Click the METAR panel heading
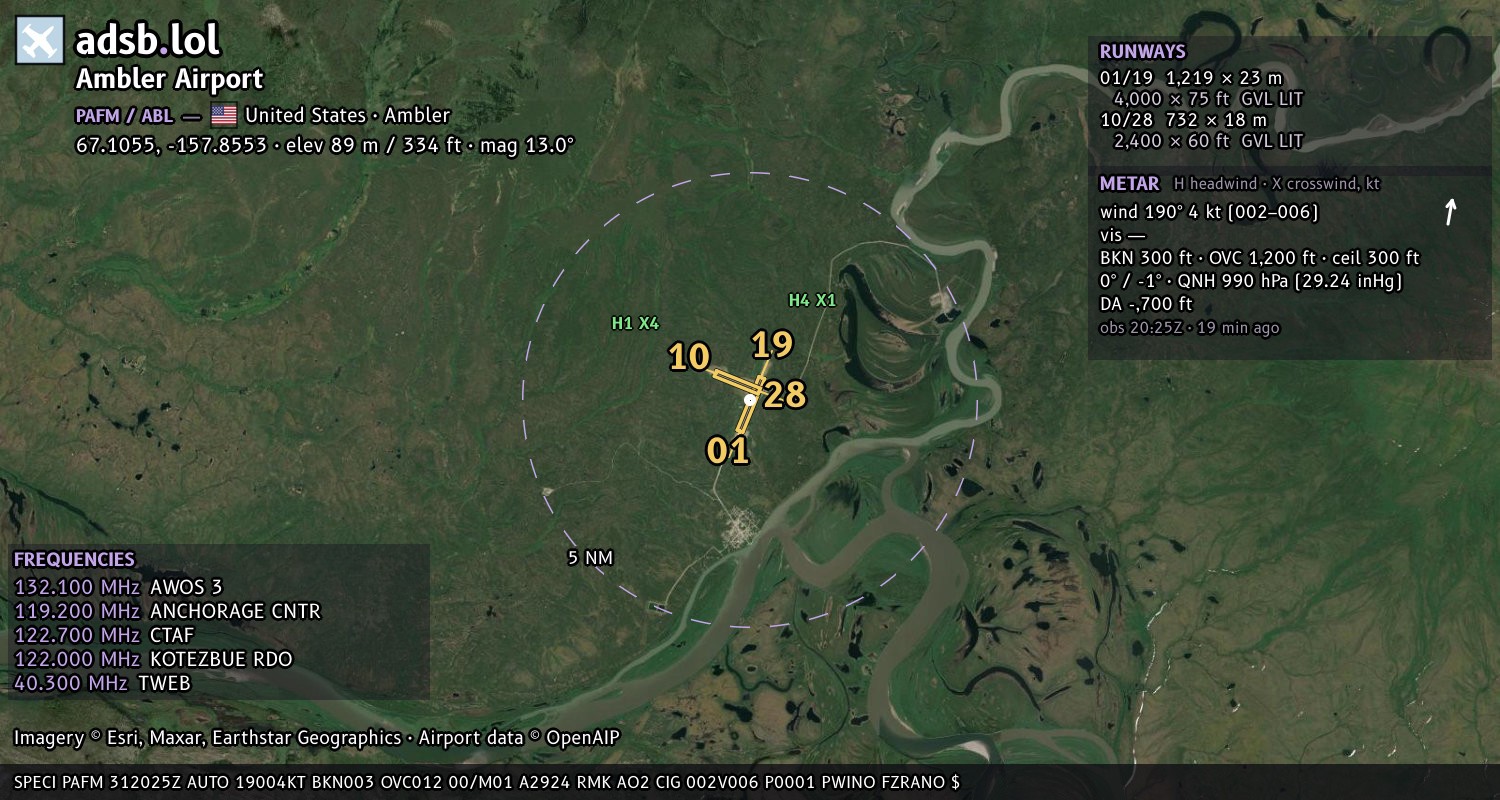This screenshot has height=800, width=1500. 1129,184
